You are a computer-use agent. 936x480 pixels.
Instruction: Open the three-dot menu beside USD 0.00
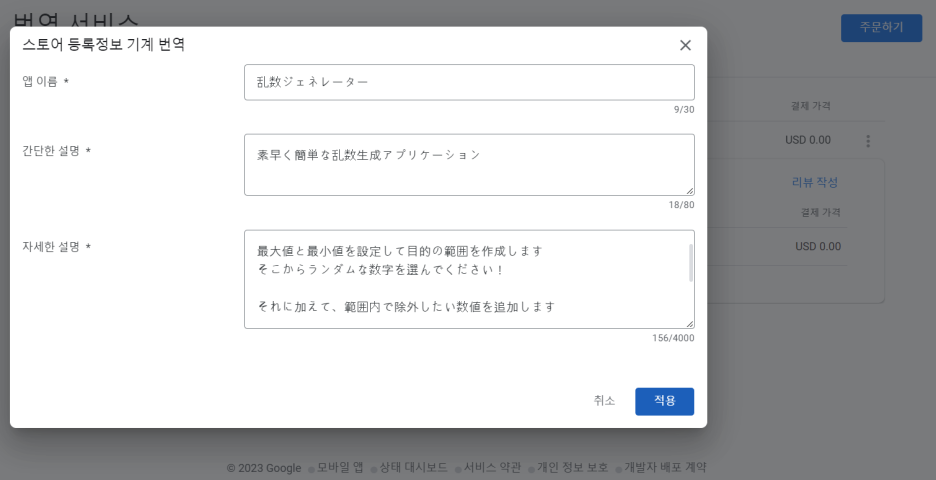pos(868,141)
